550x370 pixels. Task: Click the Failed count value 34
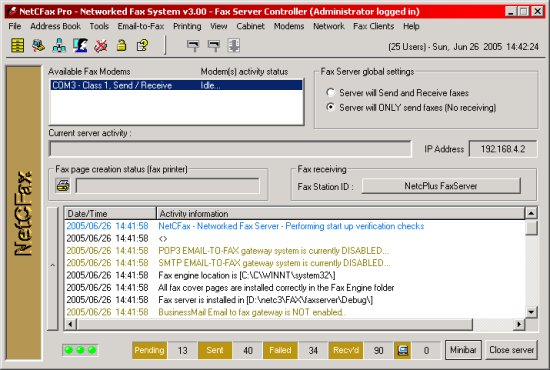313,350
